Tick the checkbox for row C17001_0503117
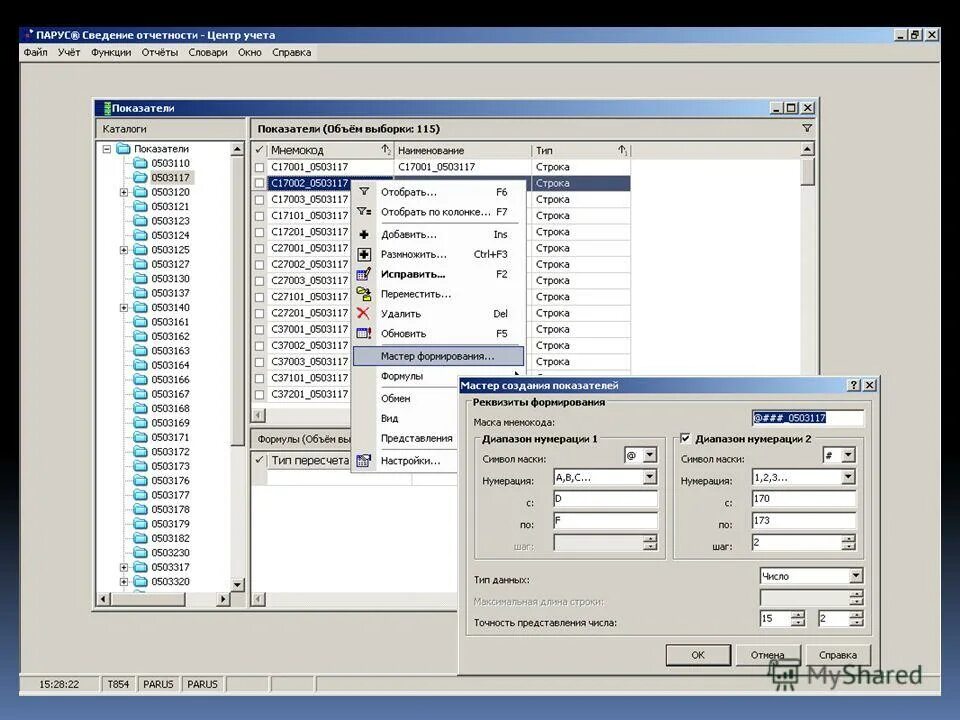960x720 pixels. pos(260,167)
